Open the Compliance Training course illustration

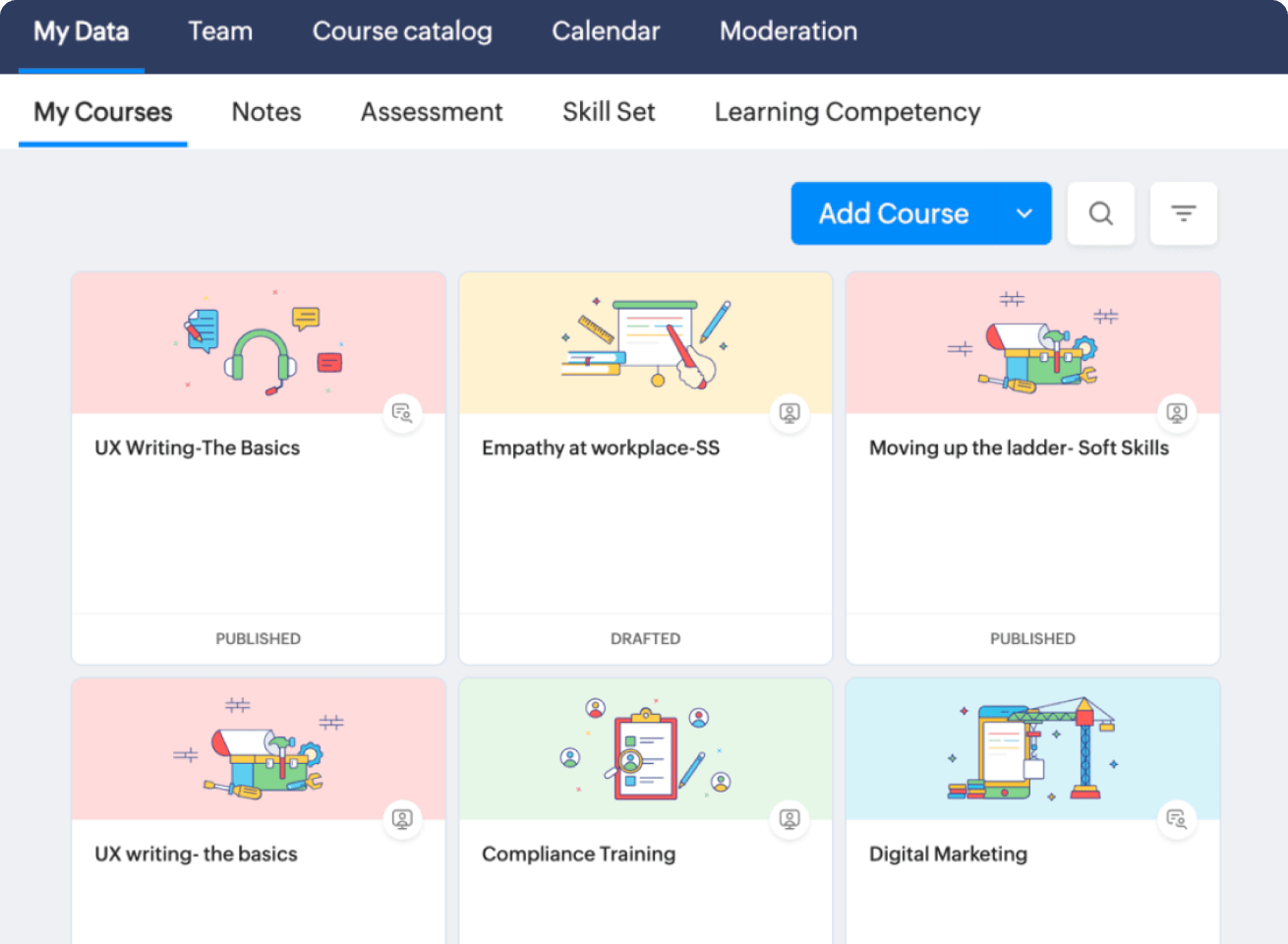point(645,749)
